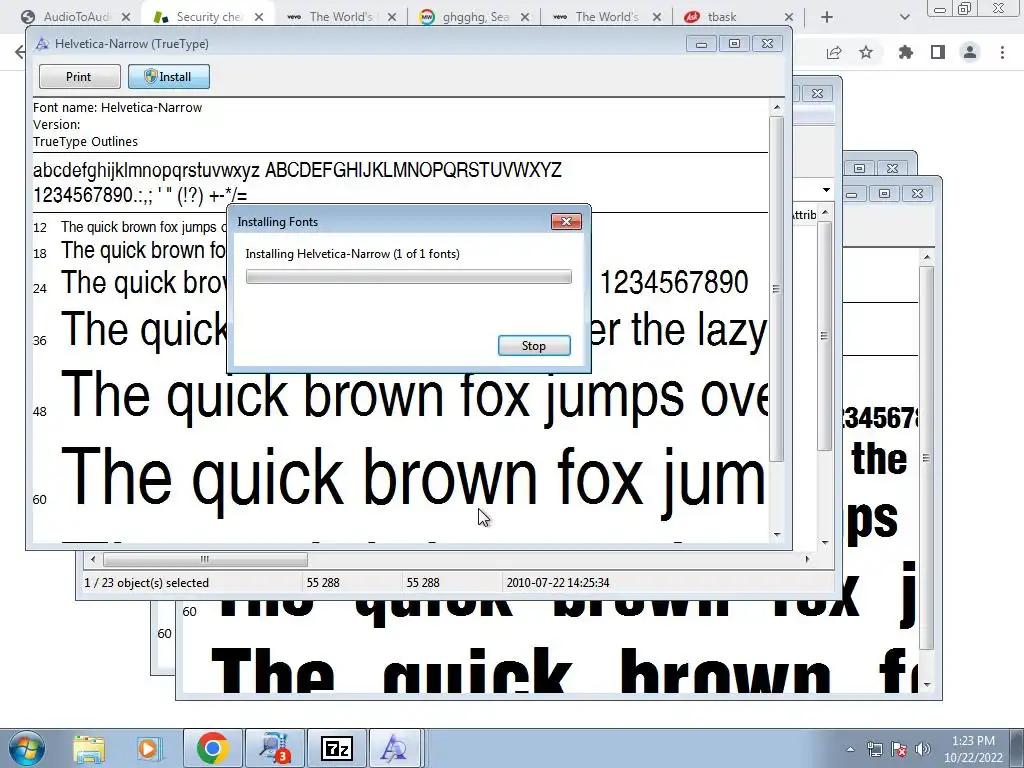
Task: Click the Font name: Helvetica-Narrow text
Action: point(118,107)
